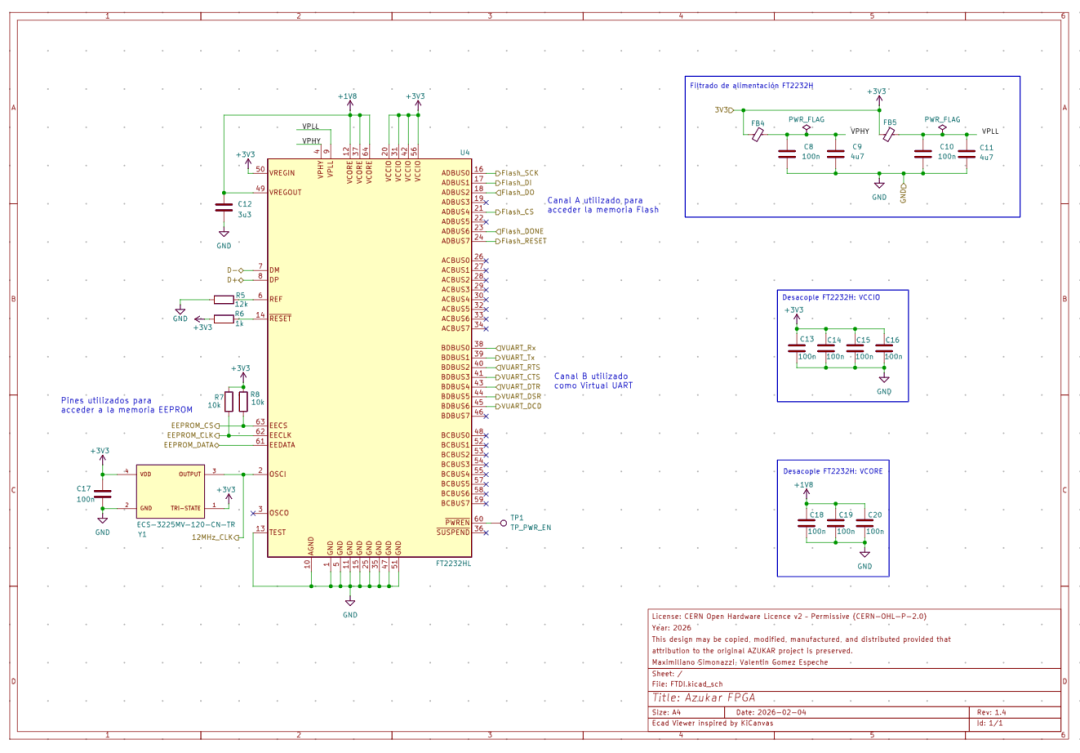Select capacitor C10 100n symbol
The height and width of the screenshot is (753, 1080).
point(923,154)
